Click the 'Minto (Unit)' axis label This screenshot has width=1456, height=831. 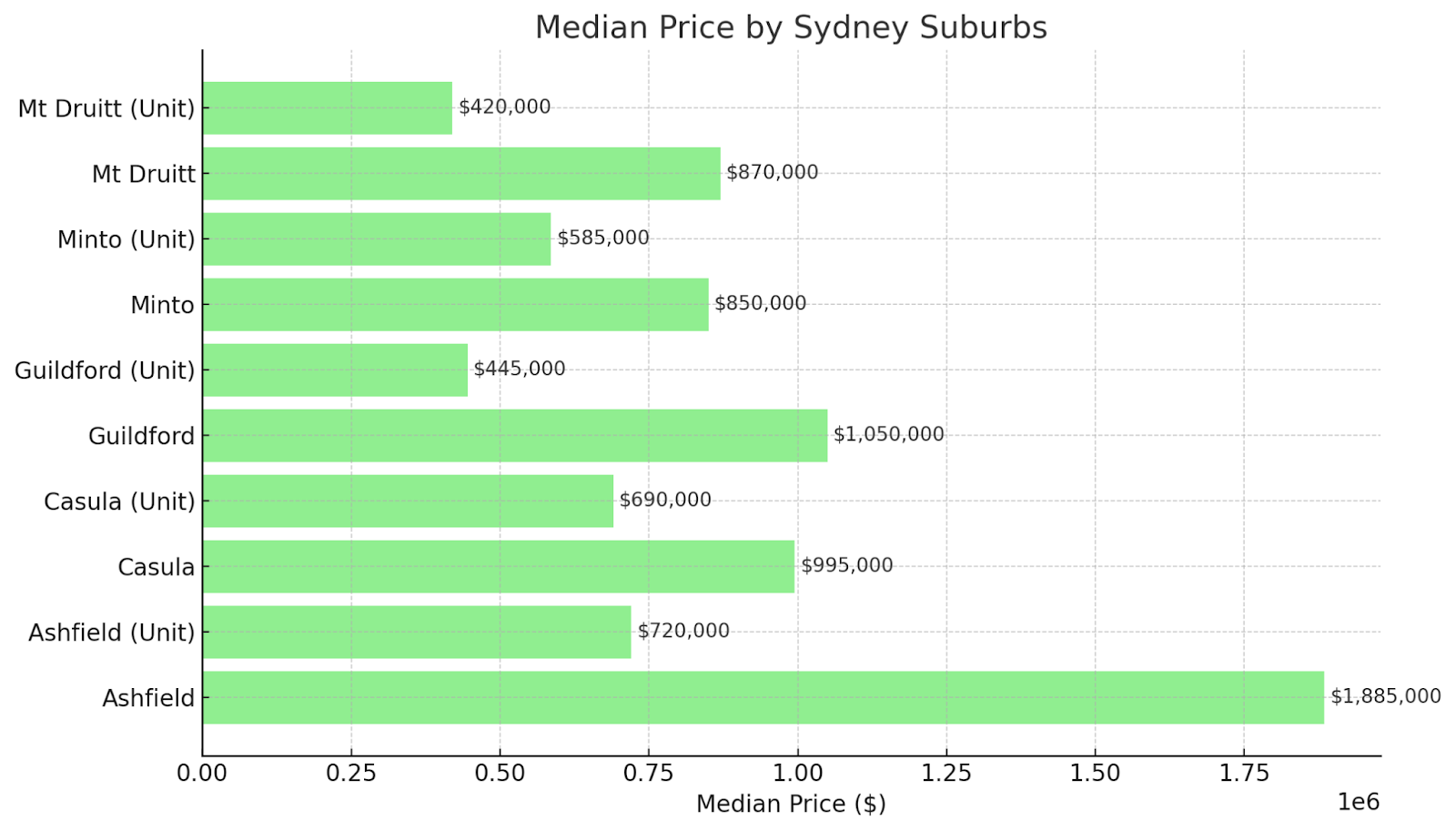pos(126,239)
